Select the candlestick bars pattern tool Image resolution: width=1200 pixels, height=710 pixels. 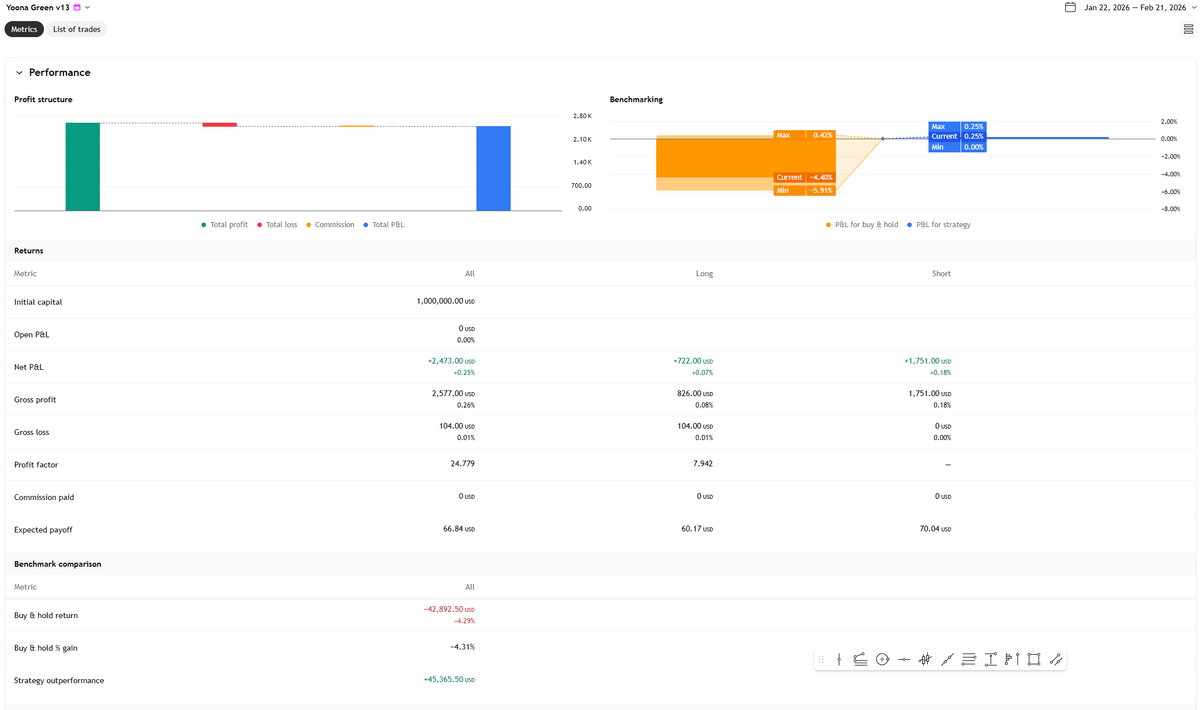click(x=925, y=659)
